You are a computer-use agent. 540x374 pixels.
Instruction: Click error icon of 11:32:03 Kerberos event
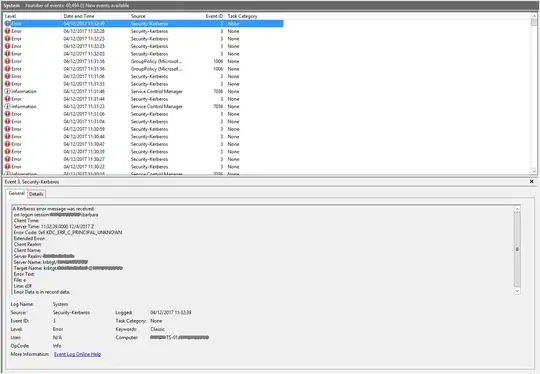coord(7,54)
